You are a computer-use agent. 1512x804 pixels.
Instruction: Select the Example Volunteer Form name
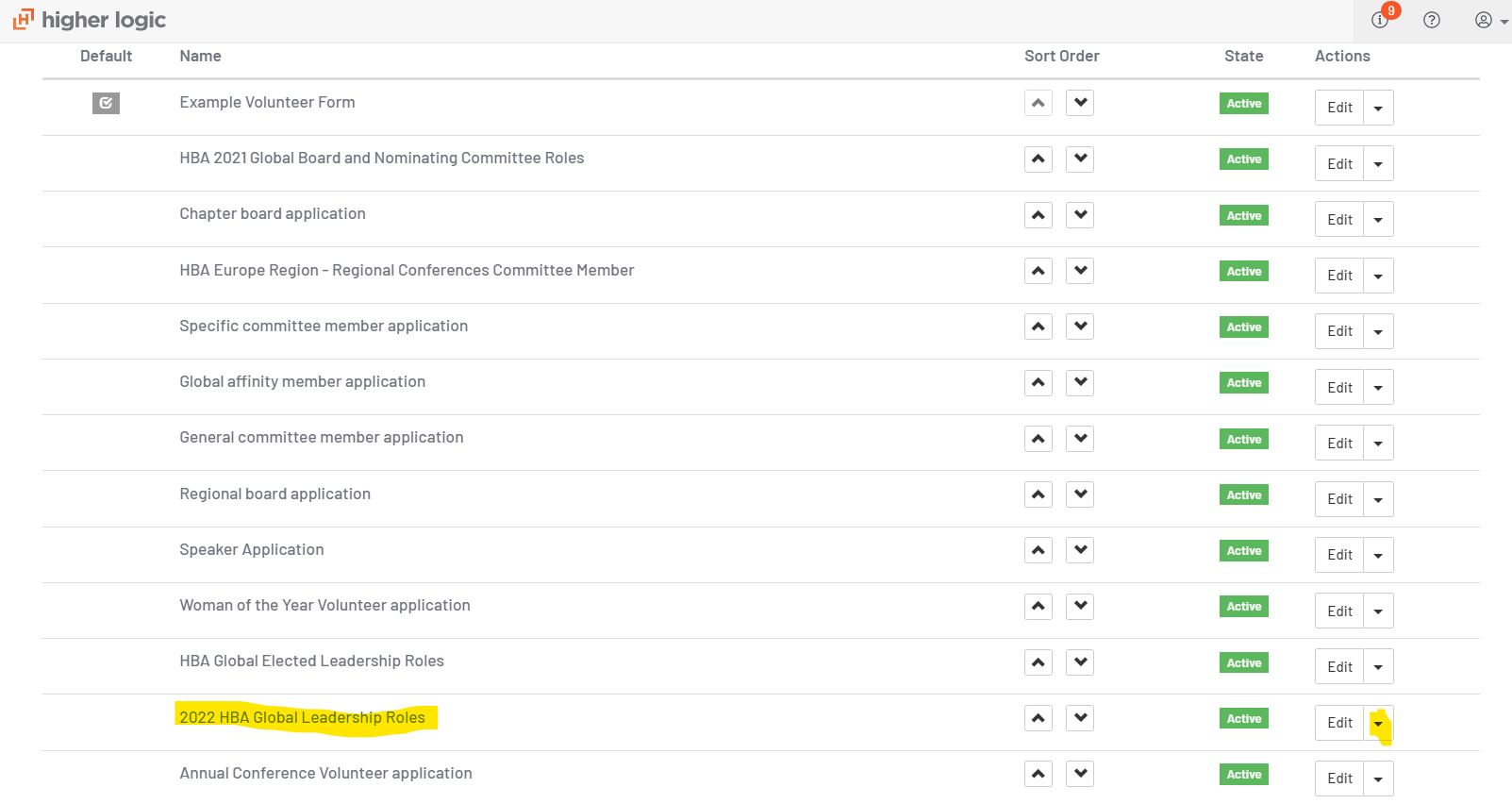[267, 102]
